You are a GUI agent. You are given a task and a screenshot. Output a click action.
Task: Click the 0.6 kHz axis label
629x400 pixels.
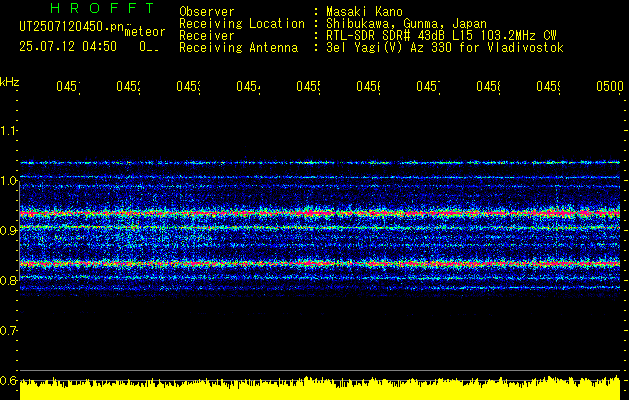click(x=8, y=380)
